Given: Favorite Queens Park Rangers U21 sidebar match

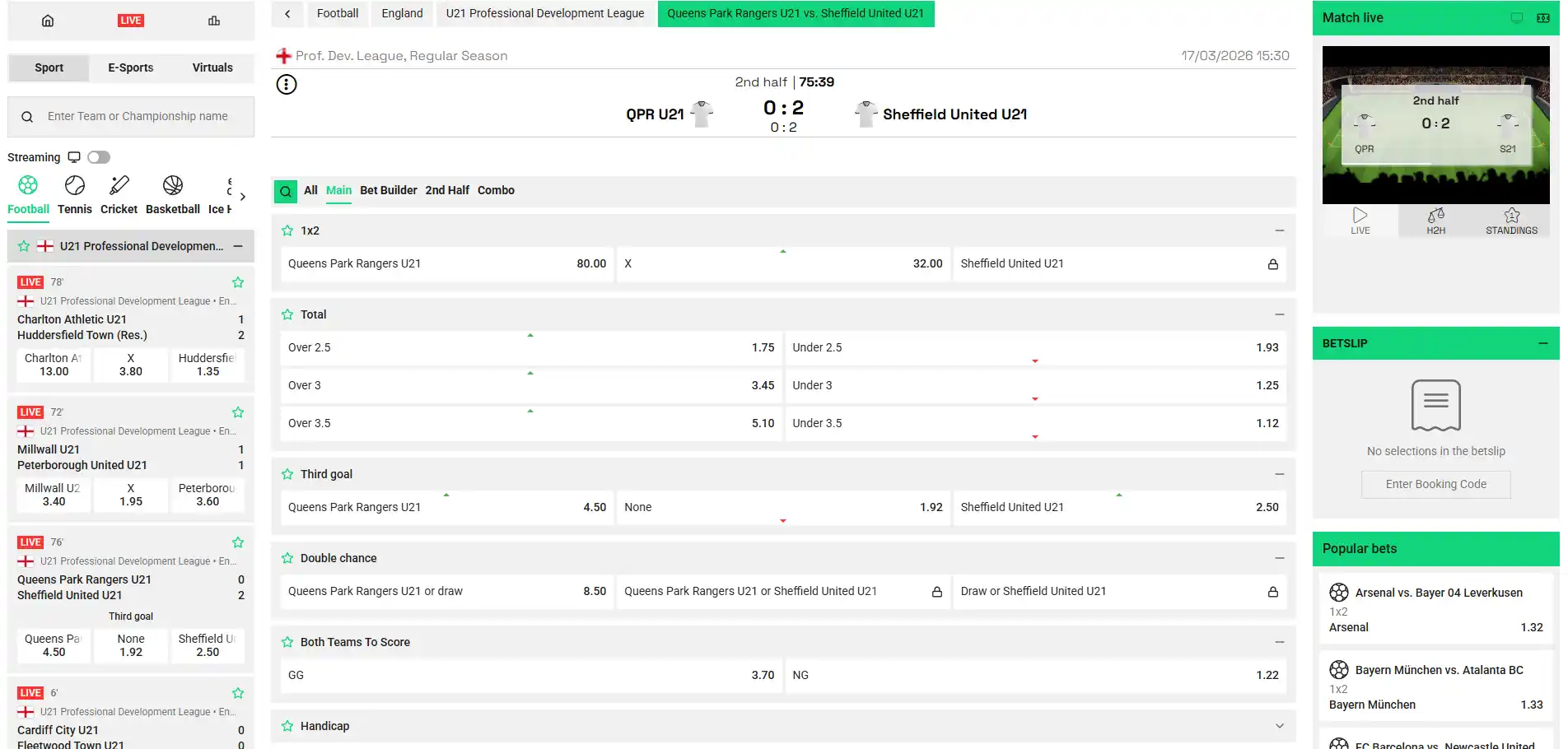Looking at the screenshot, I should (x=238, y=542).
